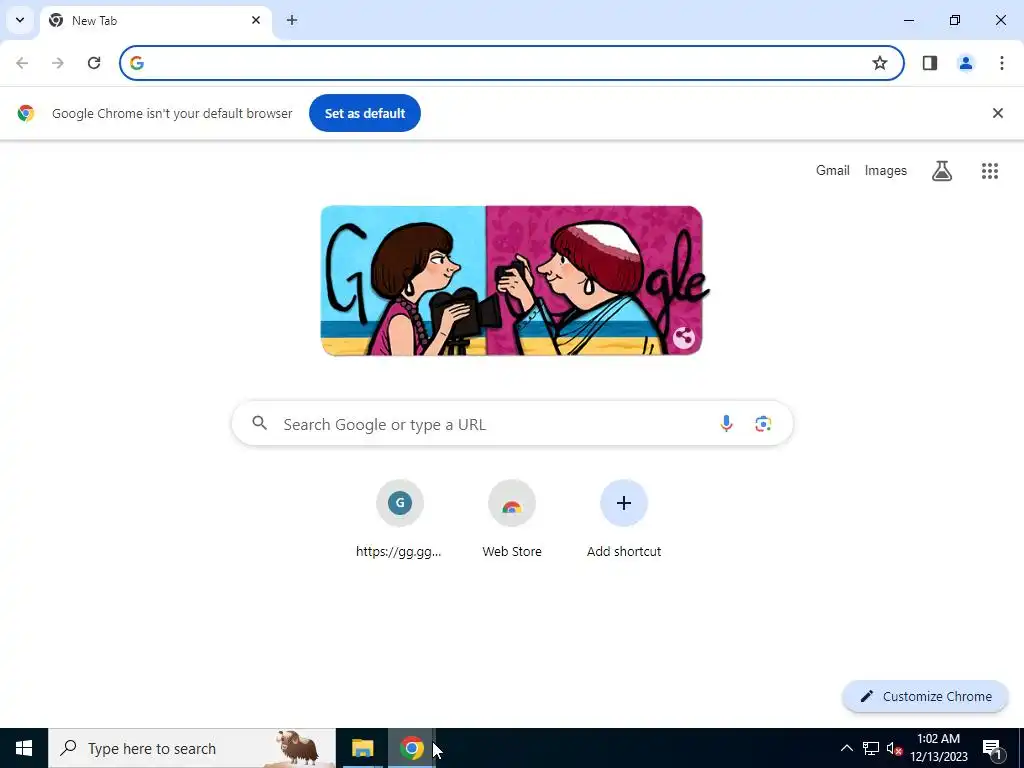The image size is (1024, 768).
Task: Go forward using the forward arrow
Action: [58, 63]
